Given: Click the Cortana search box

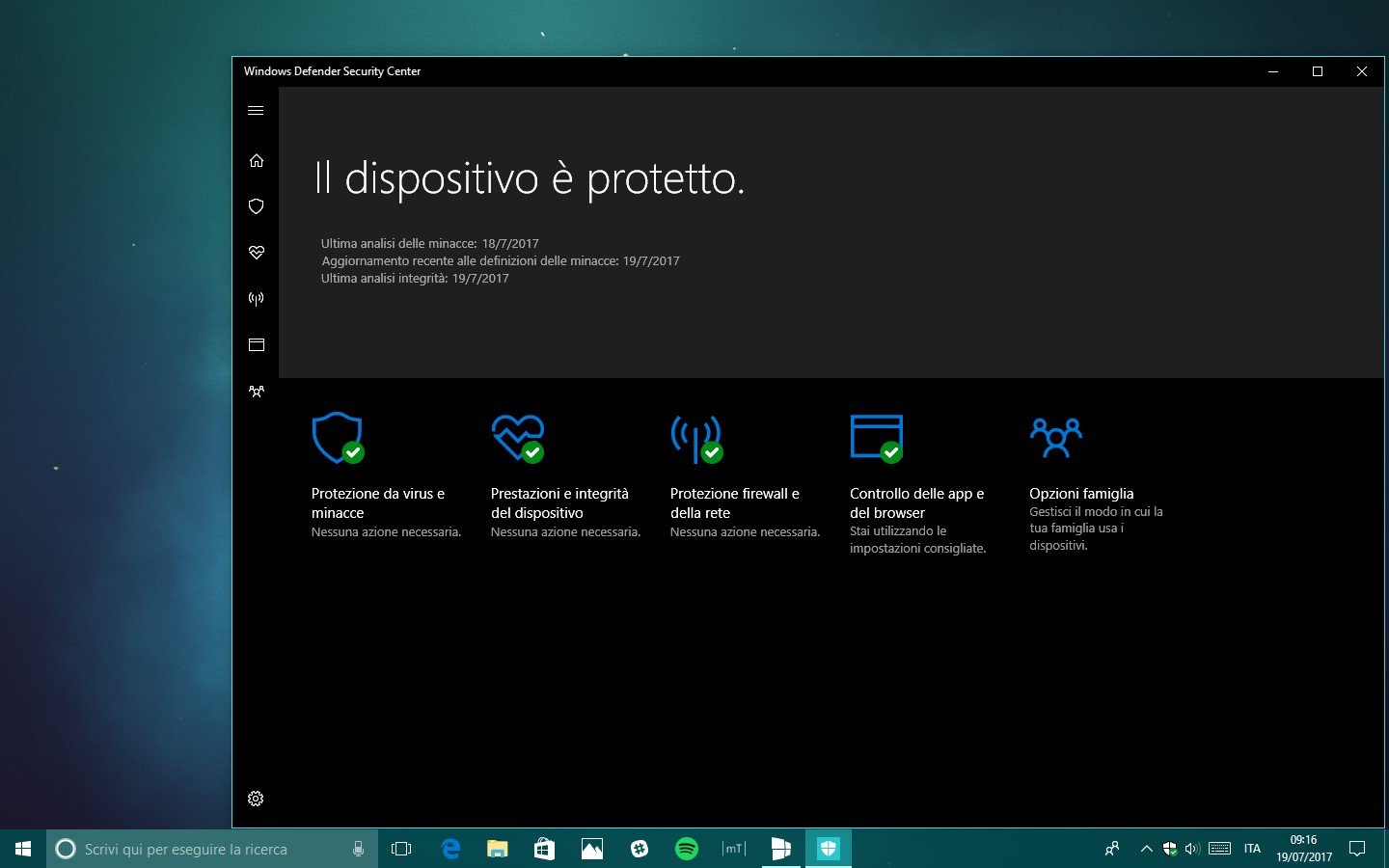Looking at the screenshot, I should [212, 849].
